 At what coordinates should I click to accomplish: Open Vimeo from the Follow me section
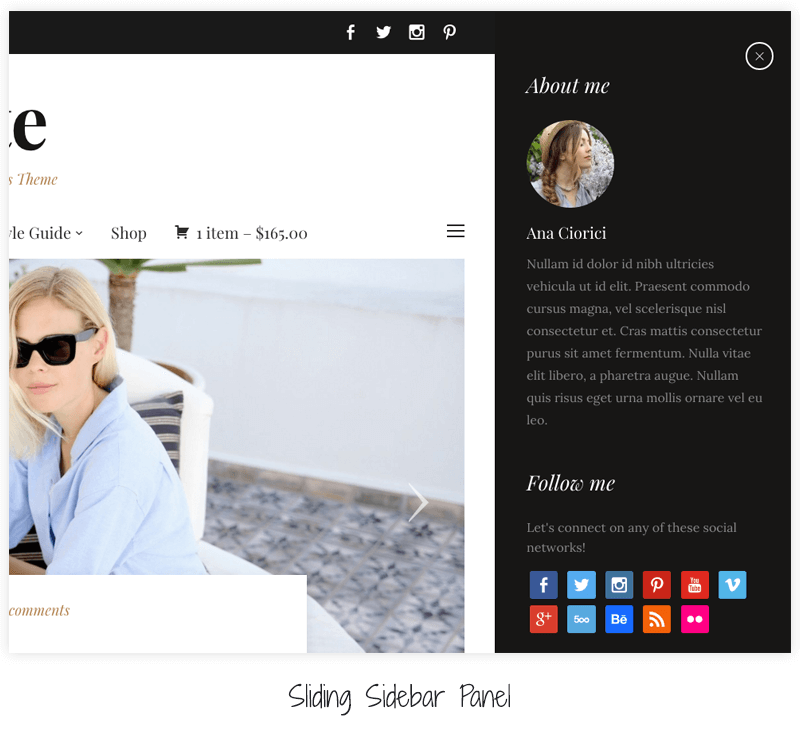tap(732, 585)
